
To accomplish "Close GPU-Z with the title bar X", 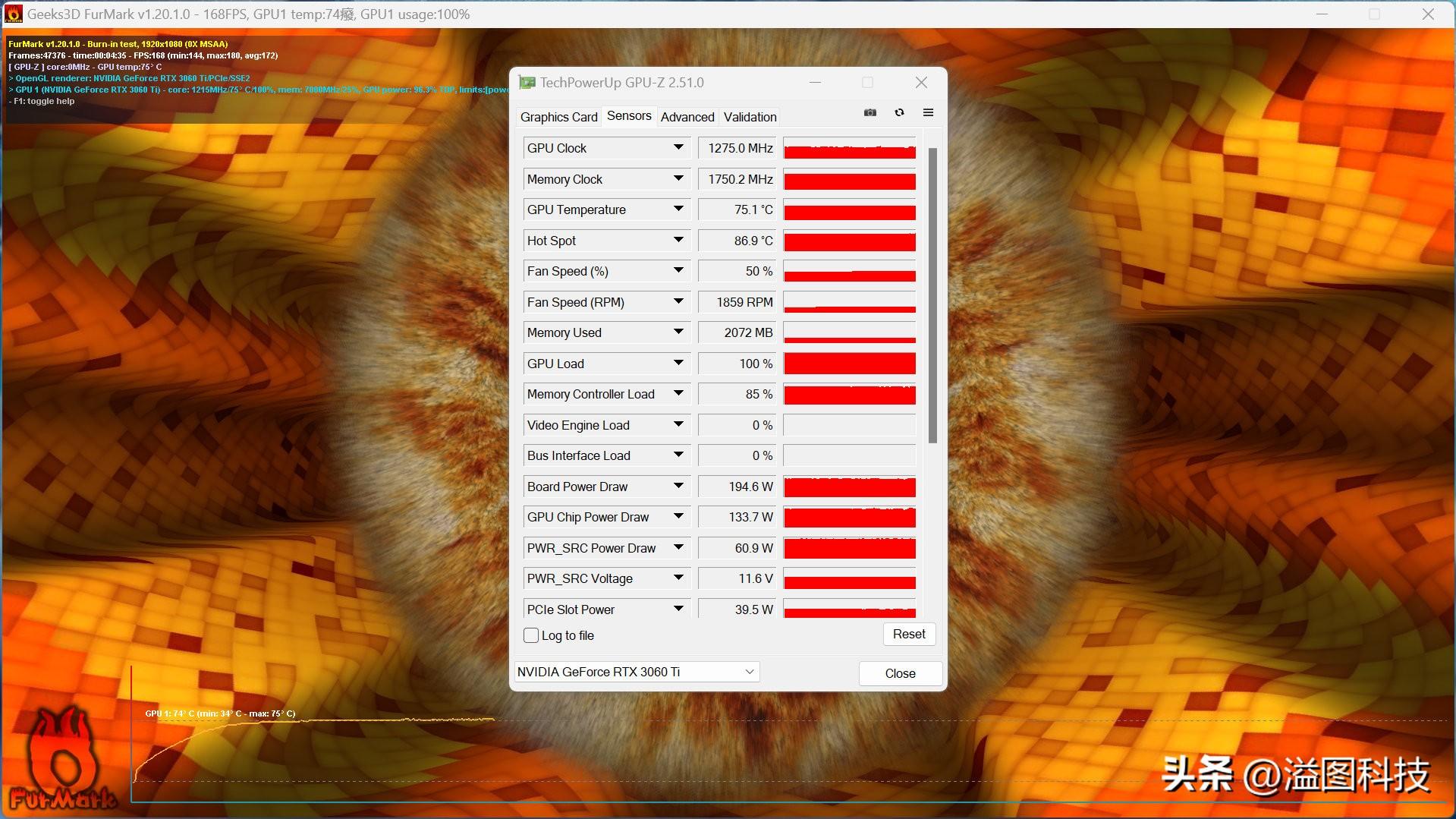I will (921, 82).
